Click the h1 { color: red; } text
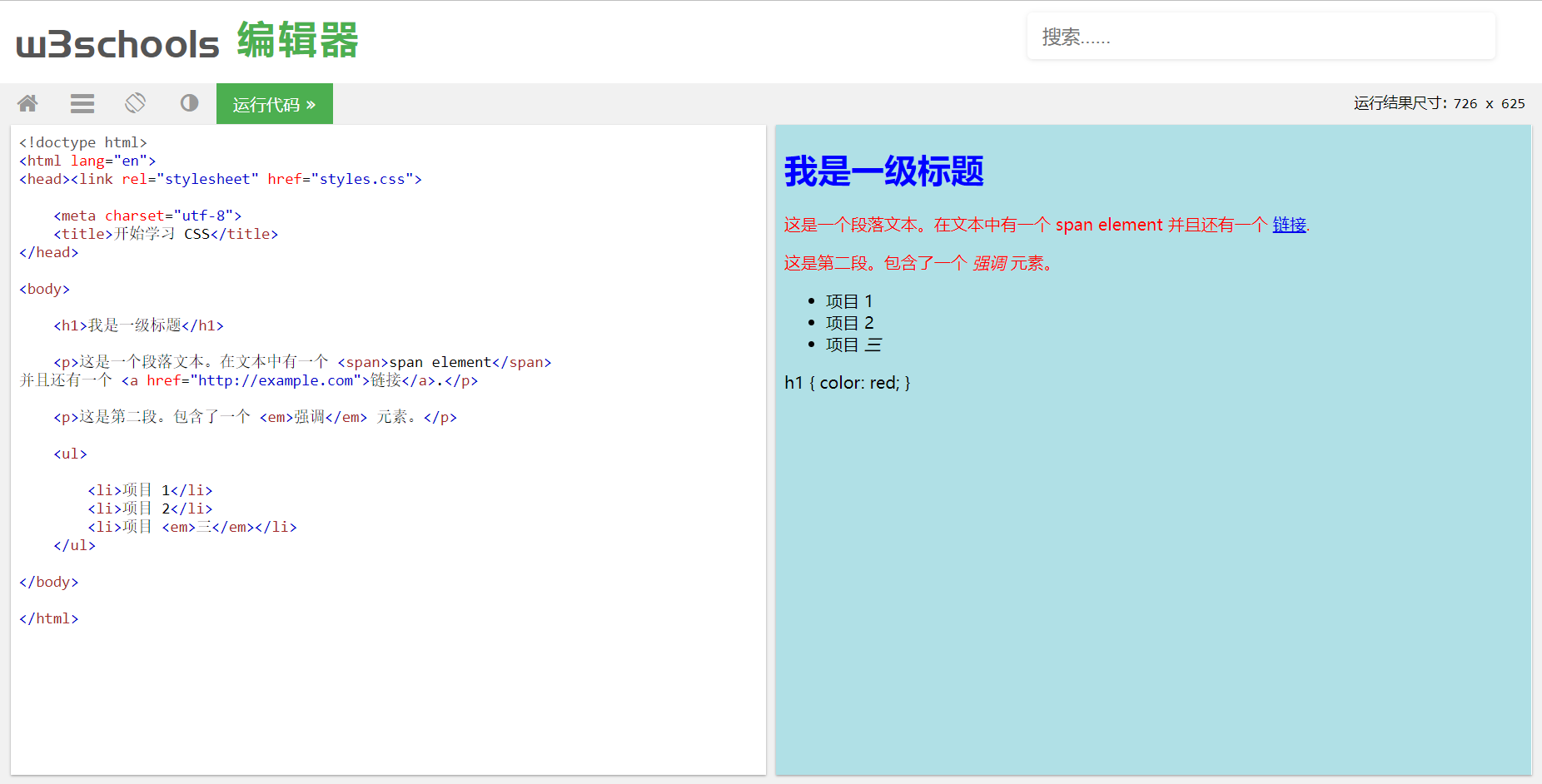Screen dimensions: 1542x784 (x=848, y=383)
